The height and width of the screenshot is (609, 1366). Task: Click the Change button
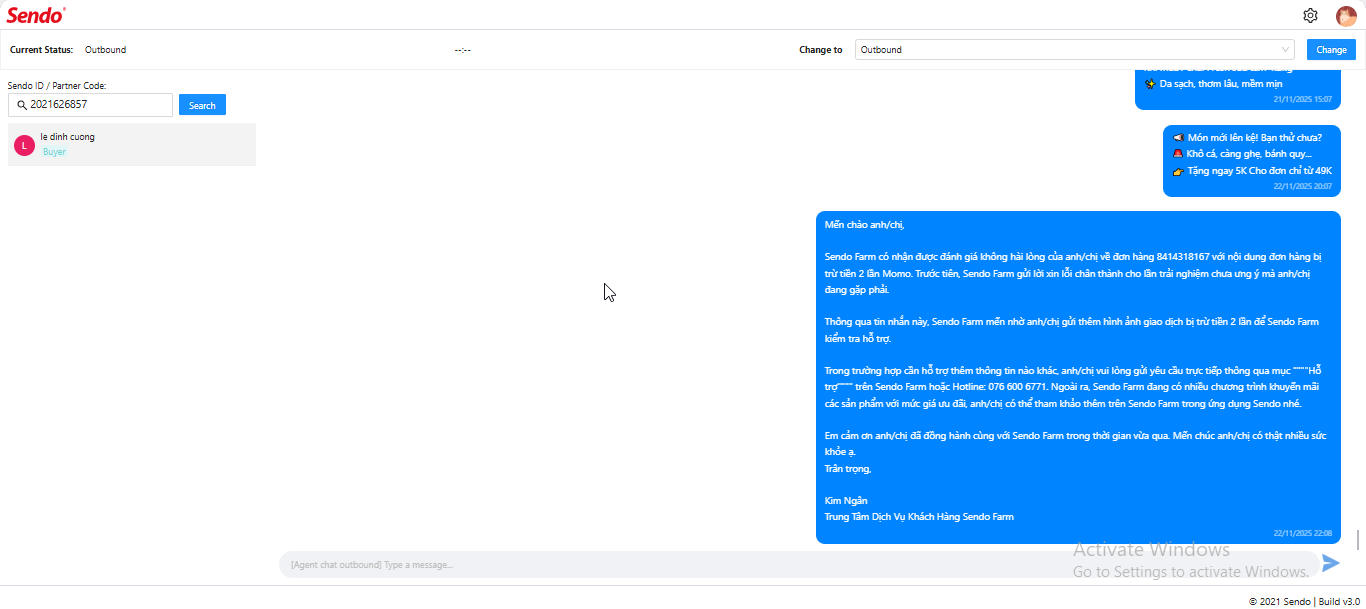tap(1331, 50)
